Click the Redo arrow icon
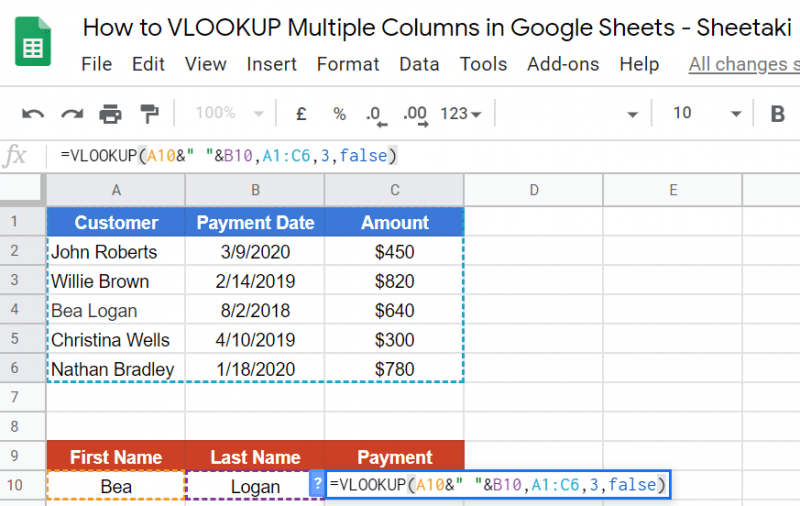 pos(72,114)
